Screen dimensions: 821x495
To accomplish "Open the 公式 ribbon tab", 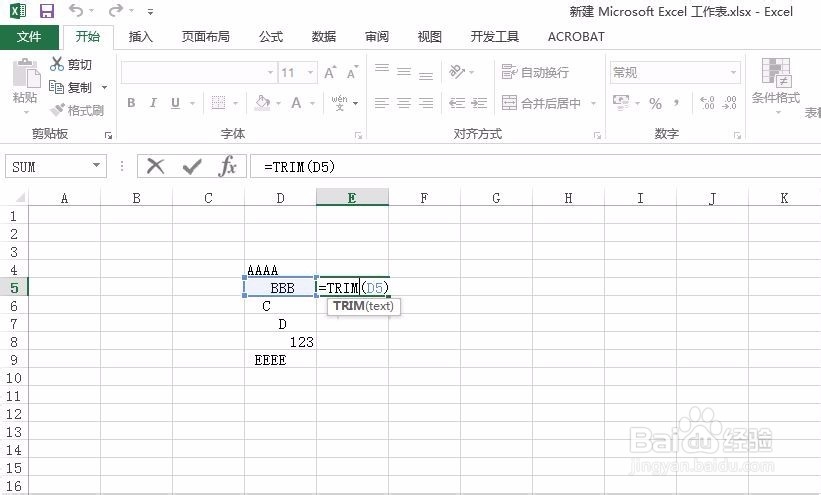I will click(271, 37).
